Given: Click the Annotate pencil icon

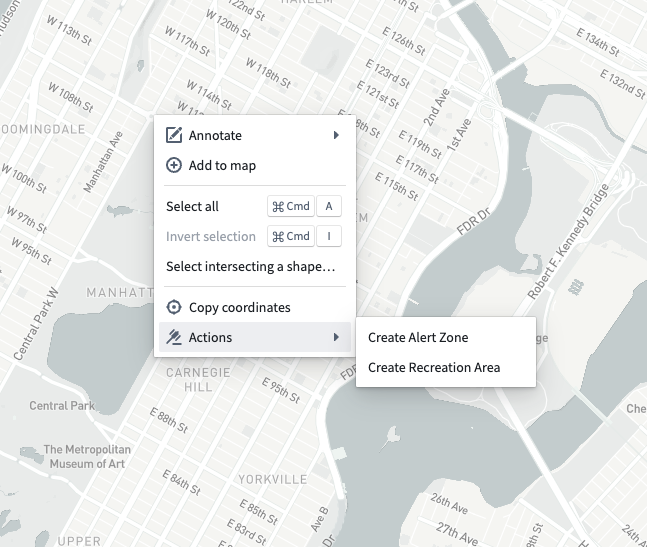Looking at the screenshot, I should (174, 135).
